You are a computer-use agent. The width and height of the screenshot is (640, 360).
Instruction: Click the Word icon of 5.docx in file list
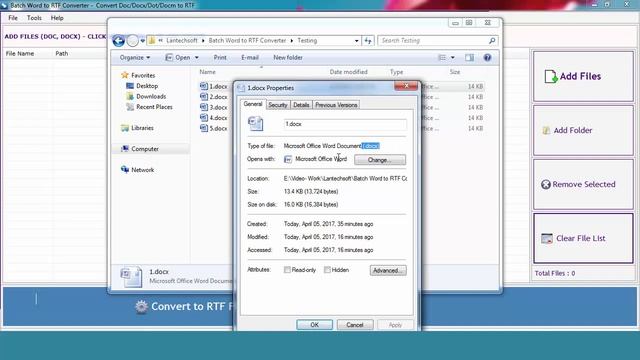[x=204, y=128]
